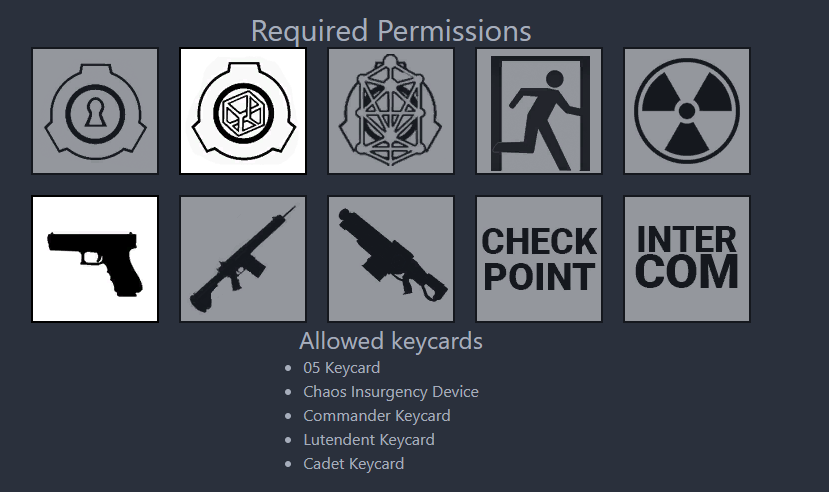This screenshot has height=492, width=829.
Task: Deselect the pistol armory permission
Action: click(95, 259)
